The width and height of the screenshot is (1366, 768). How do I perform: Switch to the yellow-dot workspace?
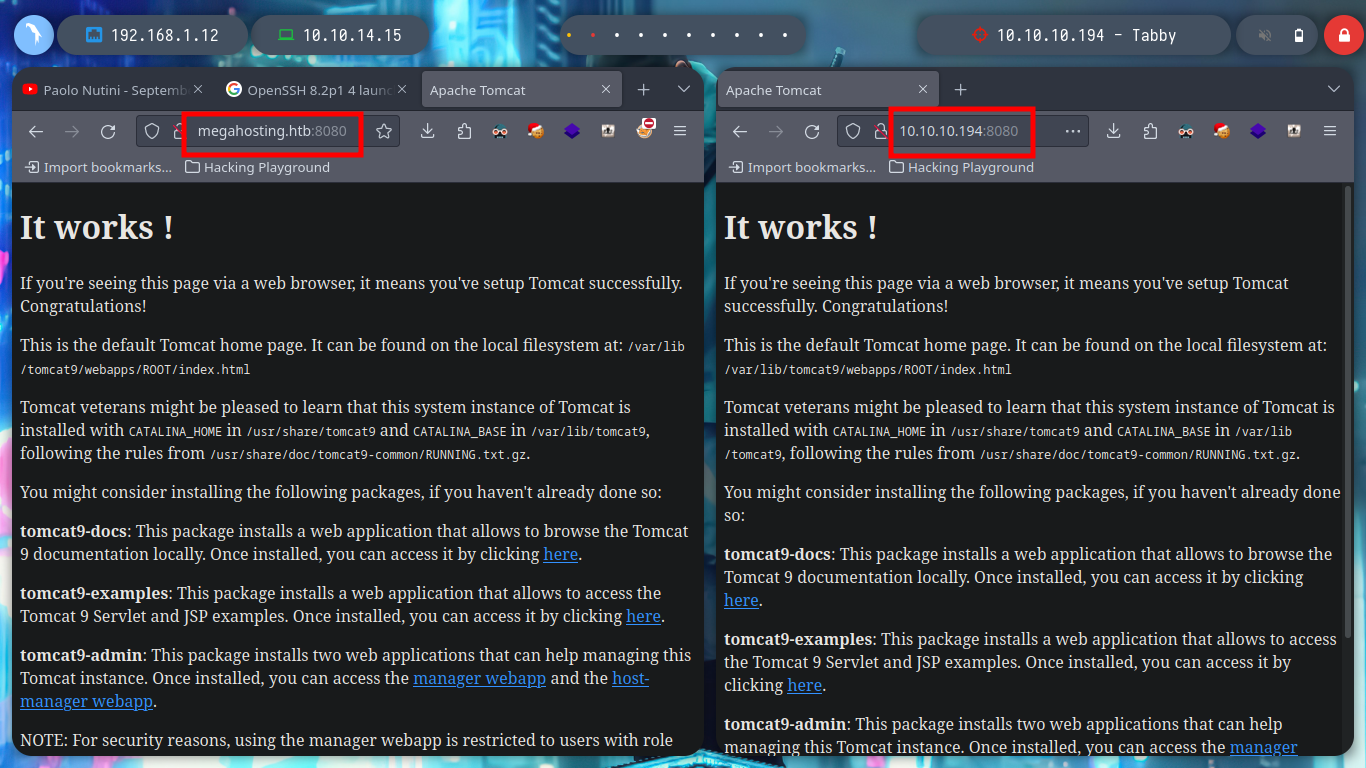pos(569,35)
